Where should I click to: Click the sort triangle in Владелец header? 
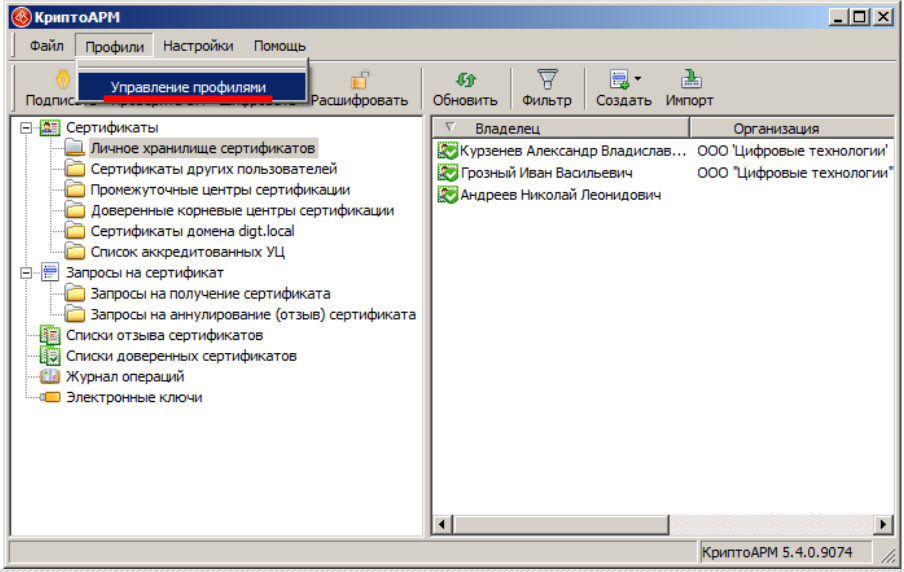pyautogui.click(x=451, y=127)
